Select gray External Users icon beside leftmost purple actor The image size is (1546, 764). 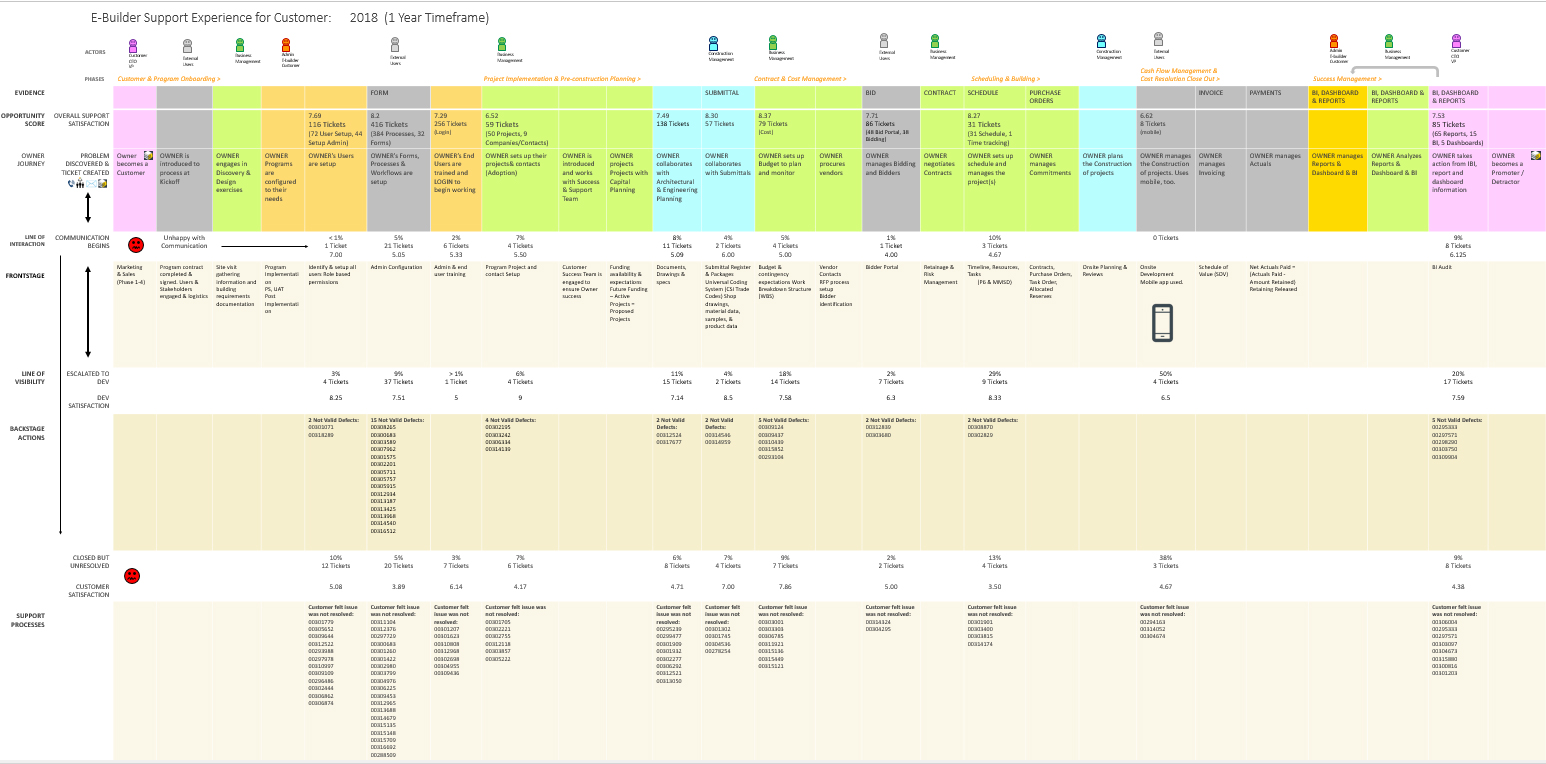(x=188, y=45)
